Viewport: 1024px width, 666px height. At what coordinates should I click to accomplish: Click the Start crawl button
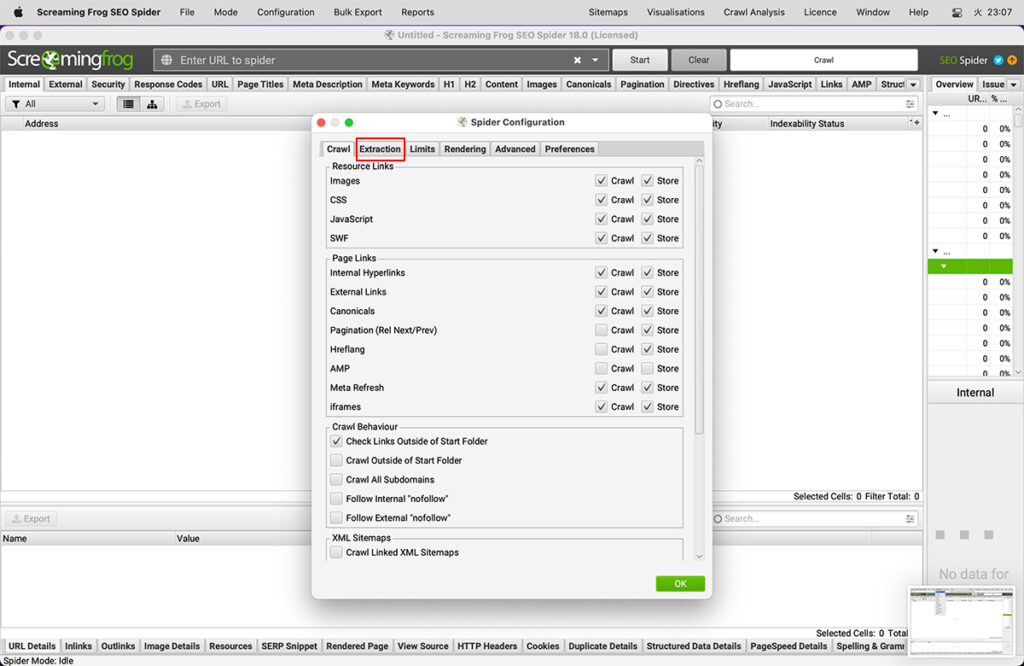pos(639,60)
